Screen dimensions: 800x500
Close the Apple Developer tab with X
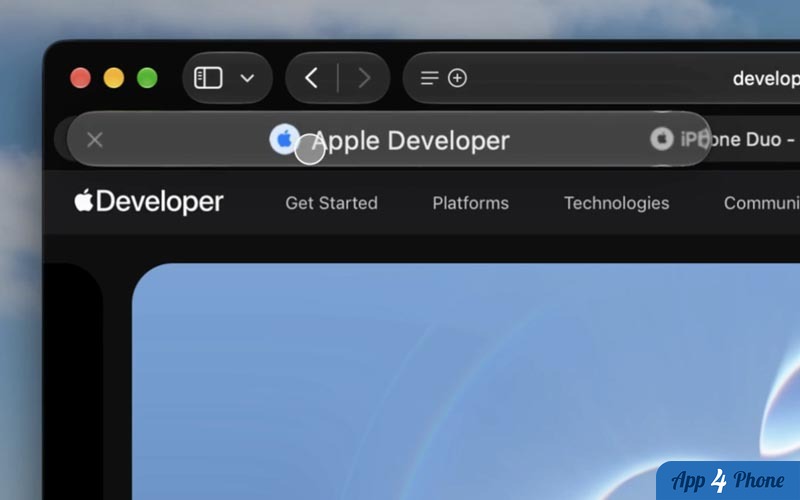[95, 139]
